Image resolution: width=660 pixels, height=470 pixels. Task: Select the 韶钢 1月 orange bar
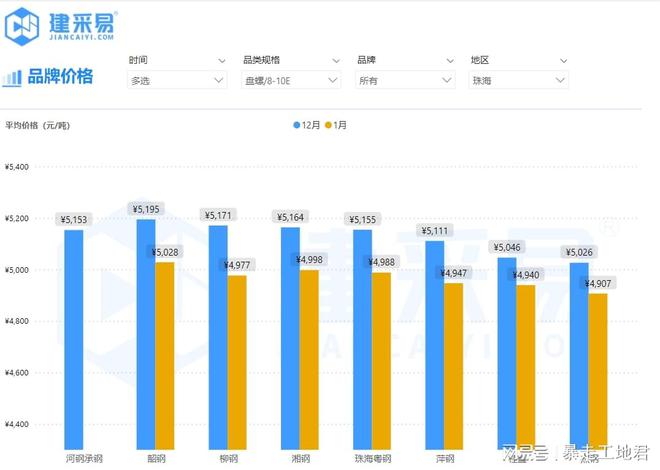pyautogui.click(x=165, y=356)
